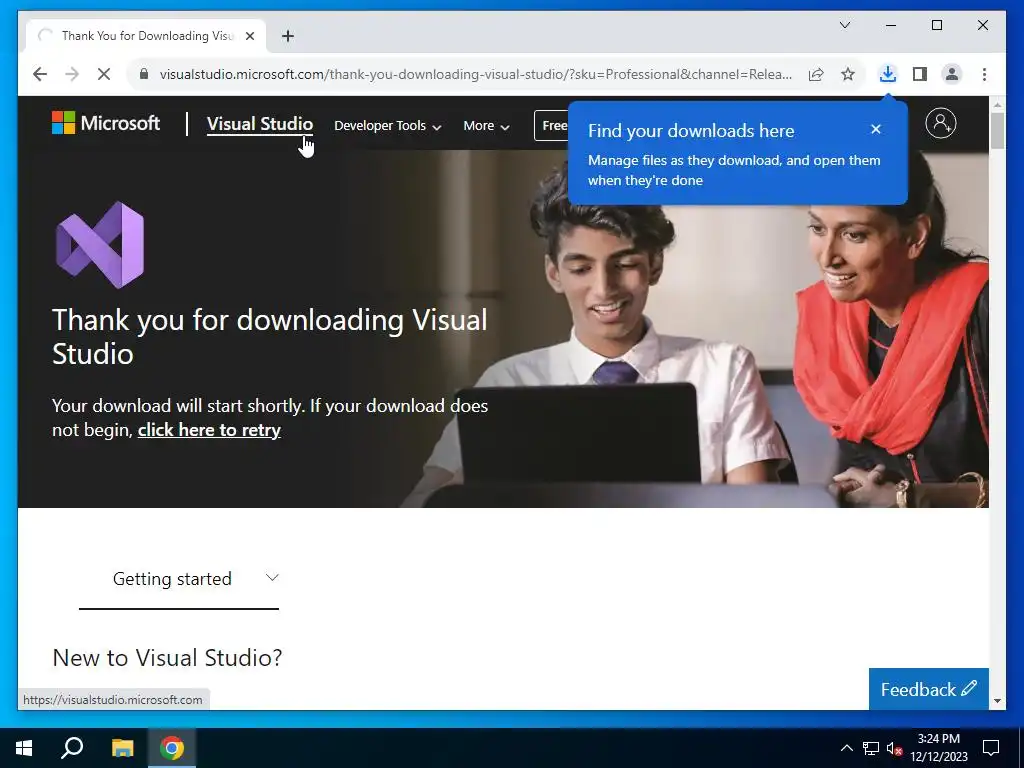Screen dimensions: 1024x768
Task: Open the clock showing 3:24 PM
Action: [938, 748]
